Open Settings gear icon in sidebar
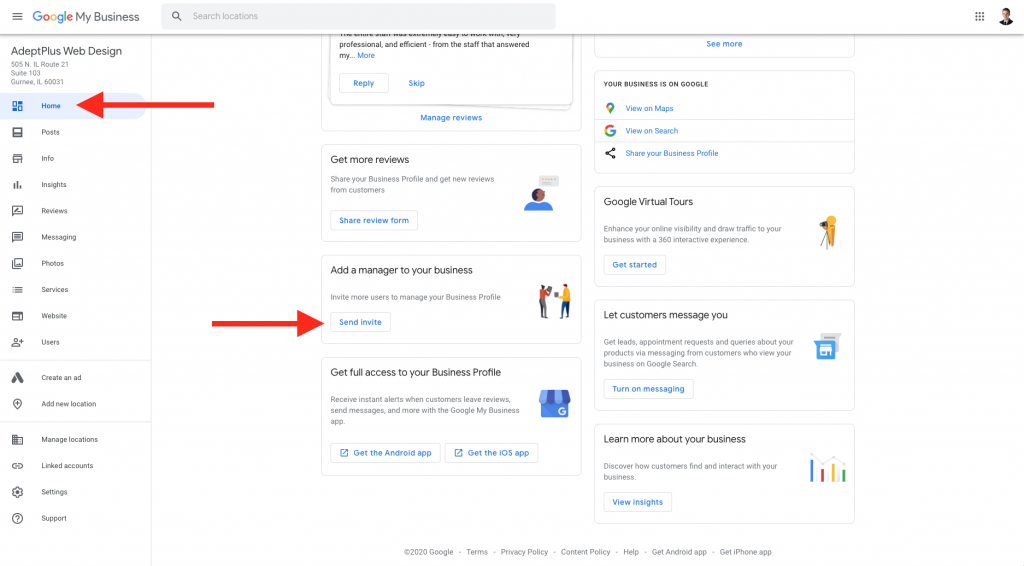Image resolution: width=1024 pixels, height=566 pixels. tap(17, 492)
